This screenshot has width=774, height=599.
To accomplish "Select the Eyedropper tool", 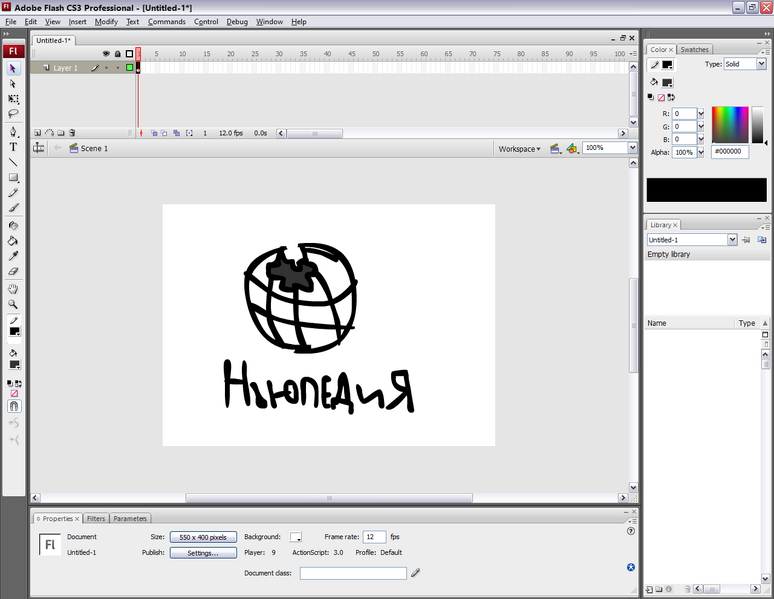I will 13,256.
